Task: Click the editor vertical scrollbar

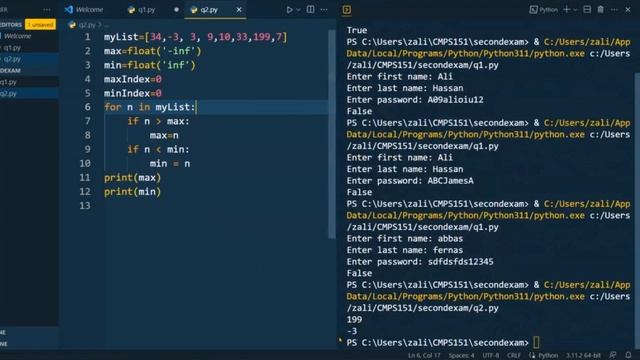Action: (x=331, y=134)
